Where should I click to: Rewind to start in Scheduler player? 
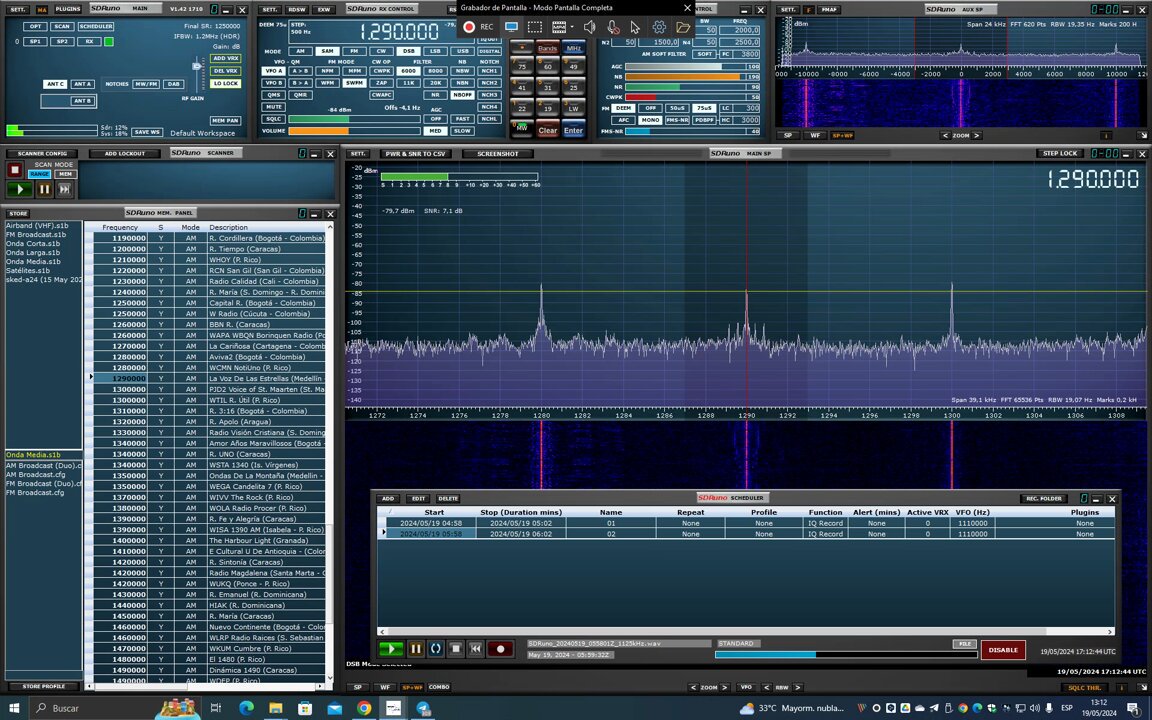(476, 649)
